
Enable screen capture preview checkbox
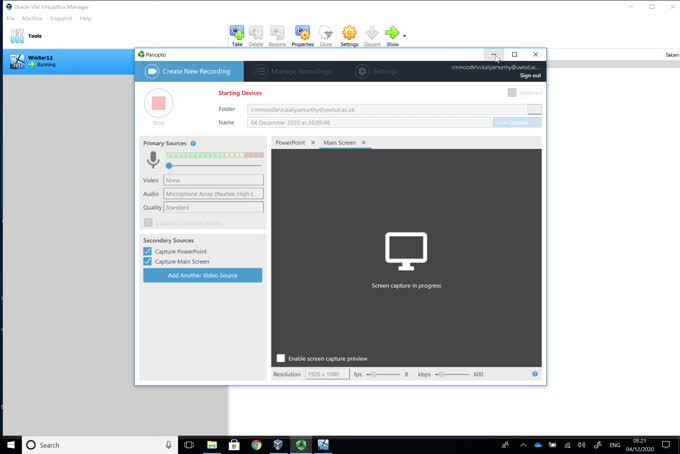point(281,358)
